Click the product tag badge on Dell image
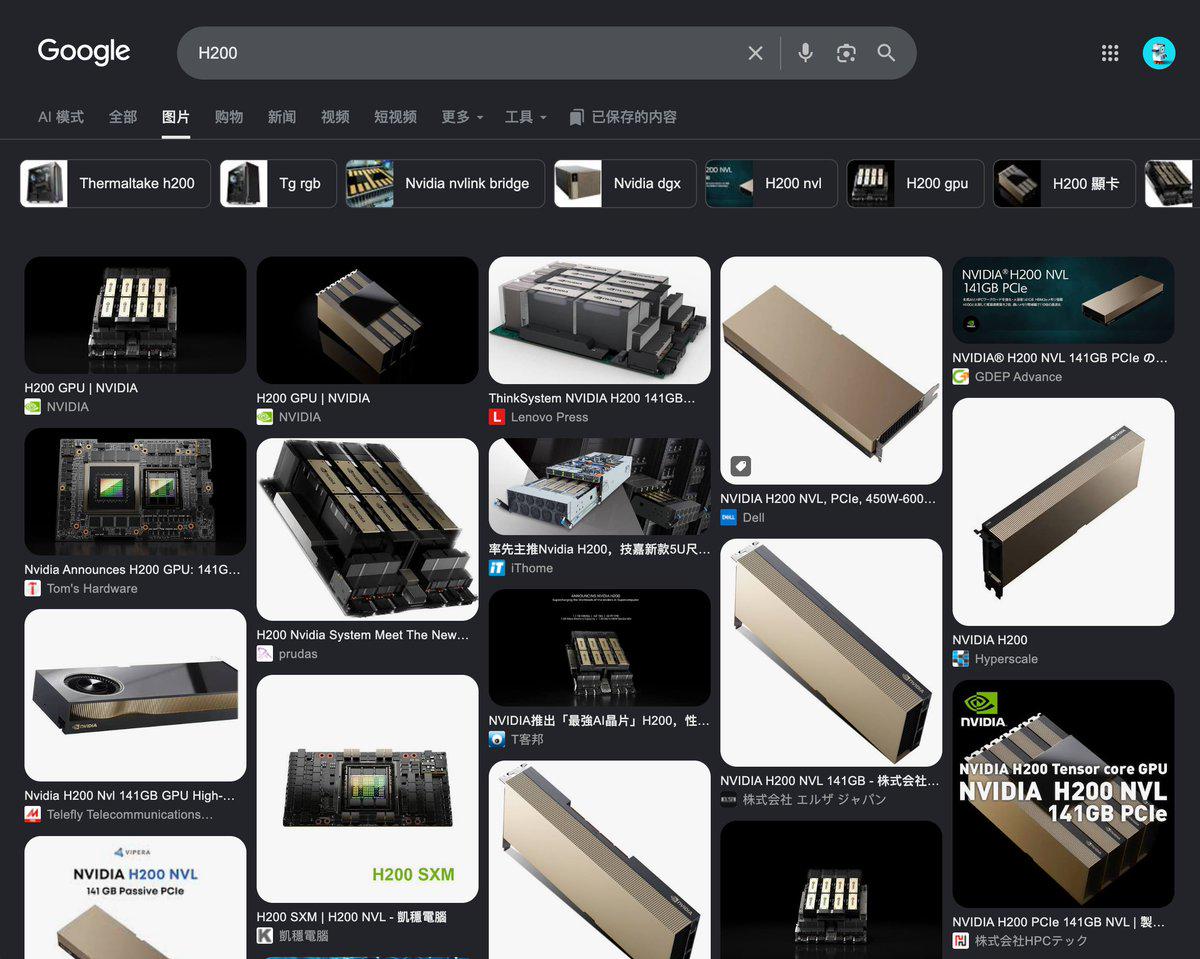 (740, 465)
